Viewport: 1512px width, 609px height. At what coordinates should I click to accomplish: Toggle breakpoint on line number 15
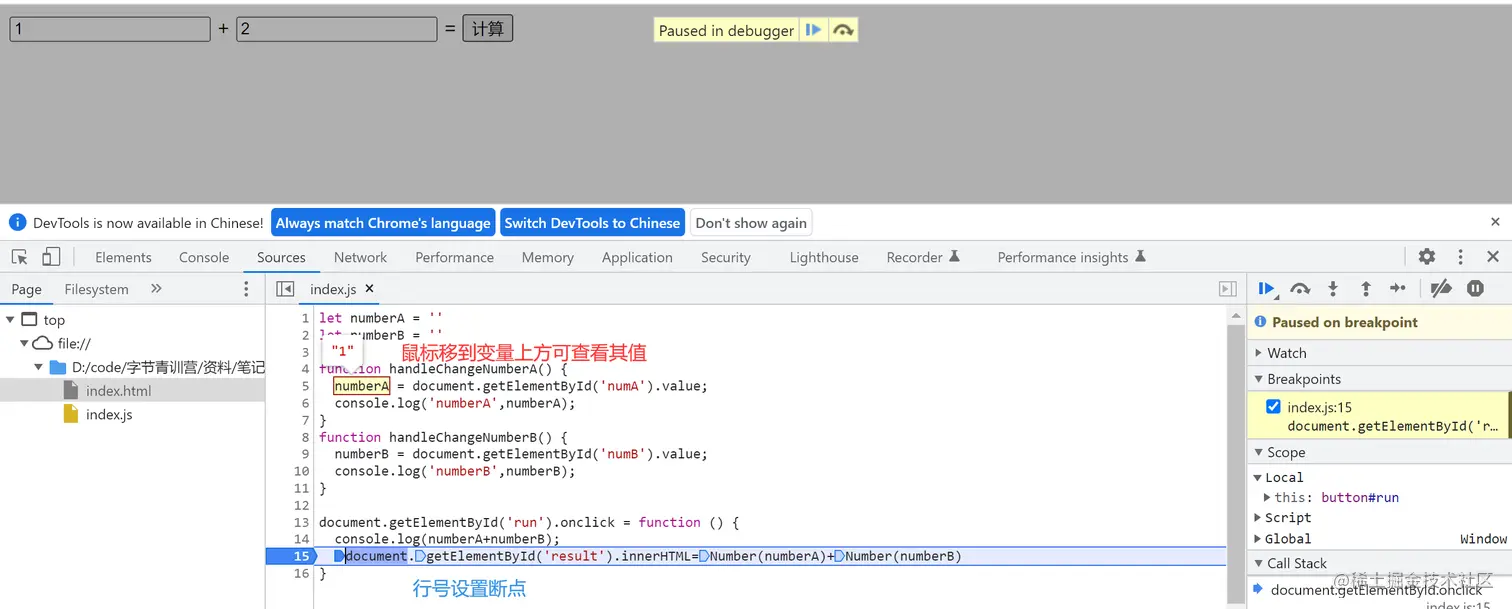click(x=302, y=556)
